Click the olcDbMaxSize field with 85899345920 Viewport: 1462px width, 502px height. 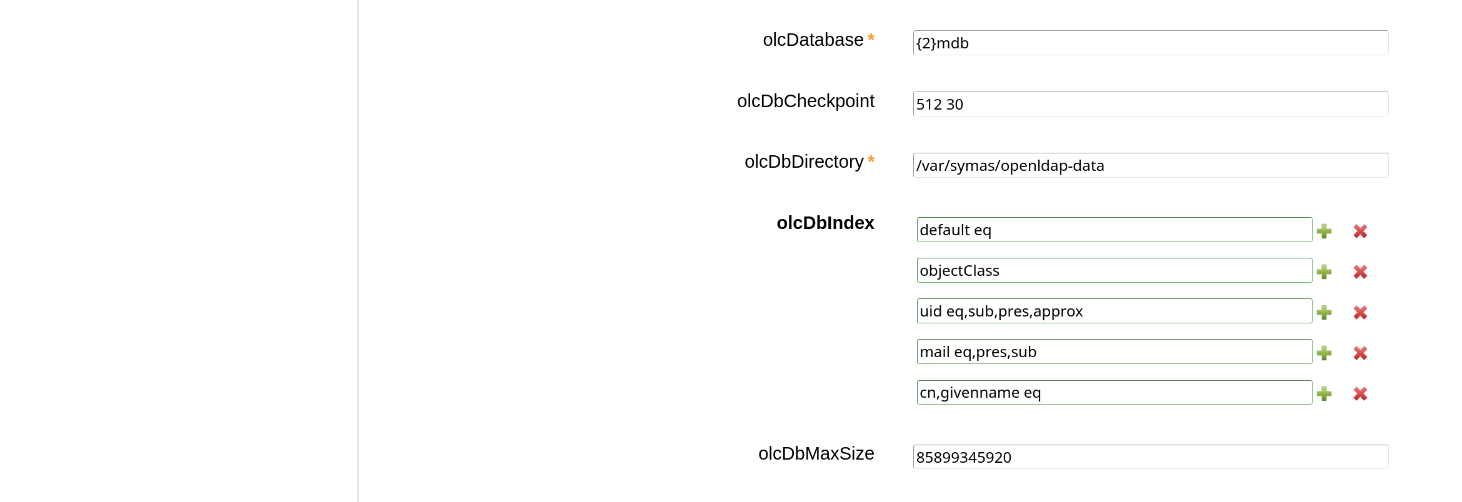1150,457
